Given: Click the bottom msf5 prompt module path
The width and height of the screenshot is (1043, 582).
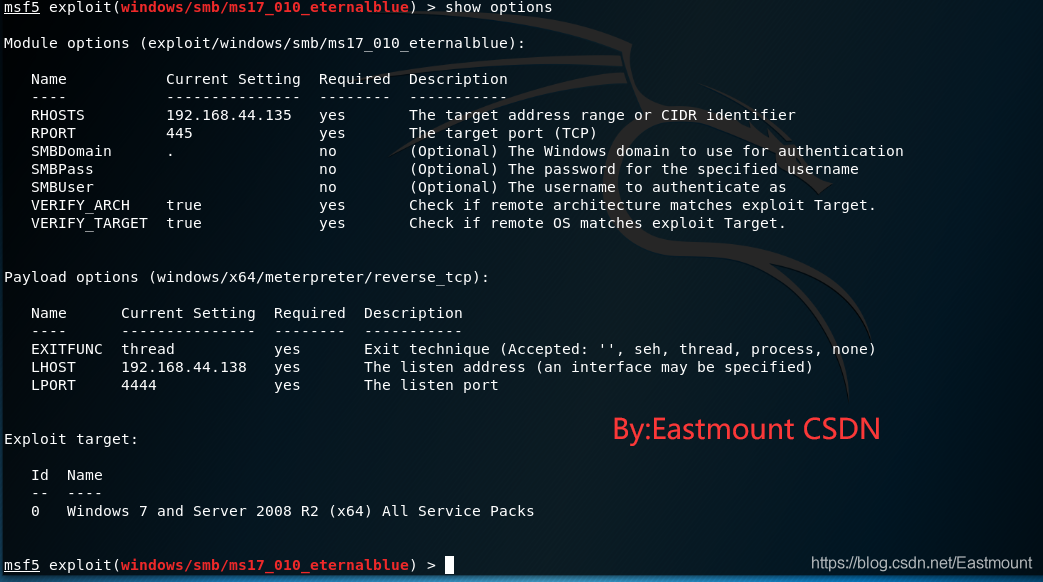Looking at the screenshot, I should pos(265,565).
